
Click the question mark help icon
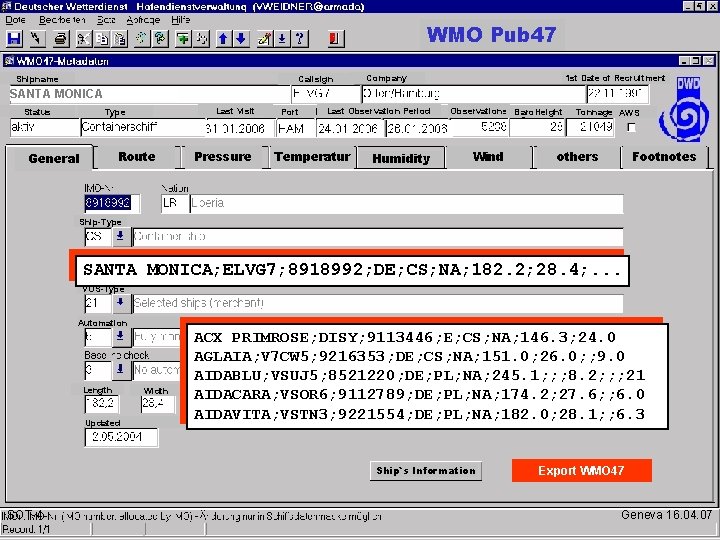[300, 39]
